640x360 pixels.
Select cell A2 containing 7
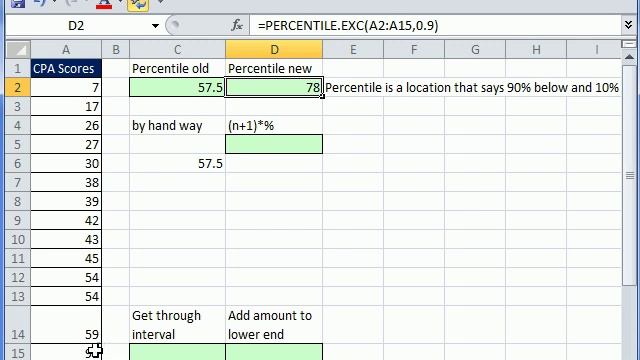coord(66,87)
